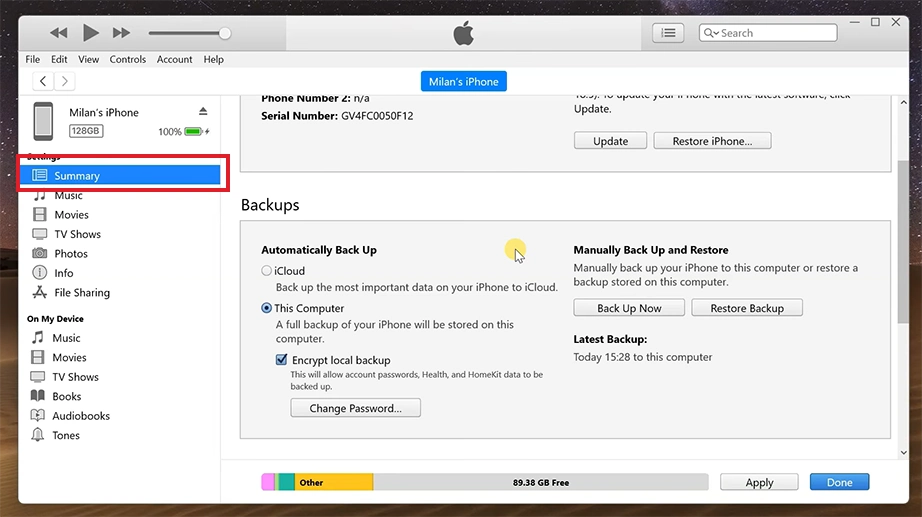
Task: Click the Apple logo in the top bar
Action: pyautogui.click(x=463, y=33)
